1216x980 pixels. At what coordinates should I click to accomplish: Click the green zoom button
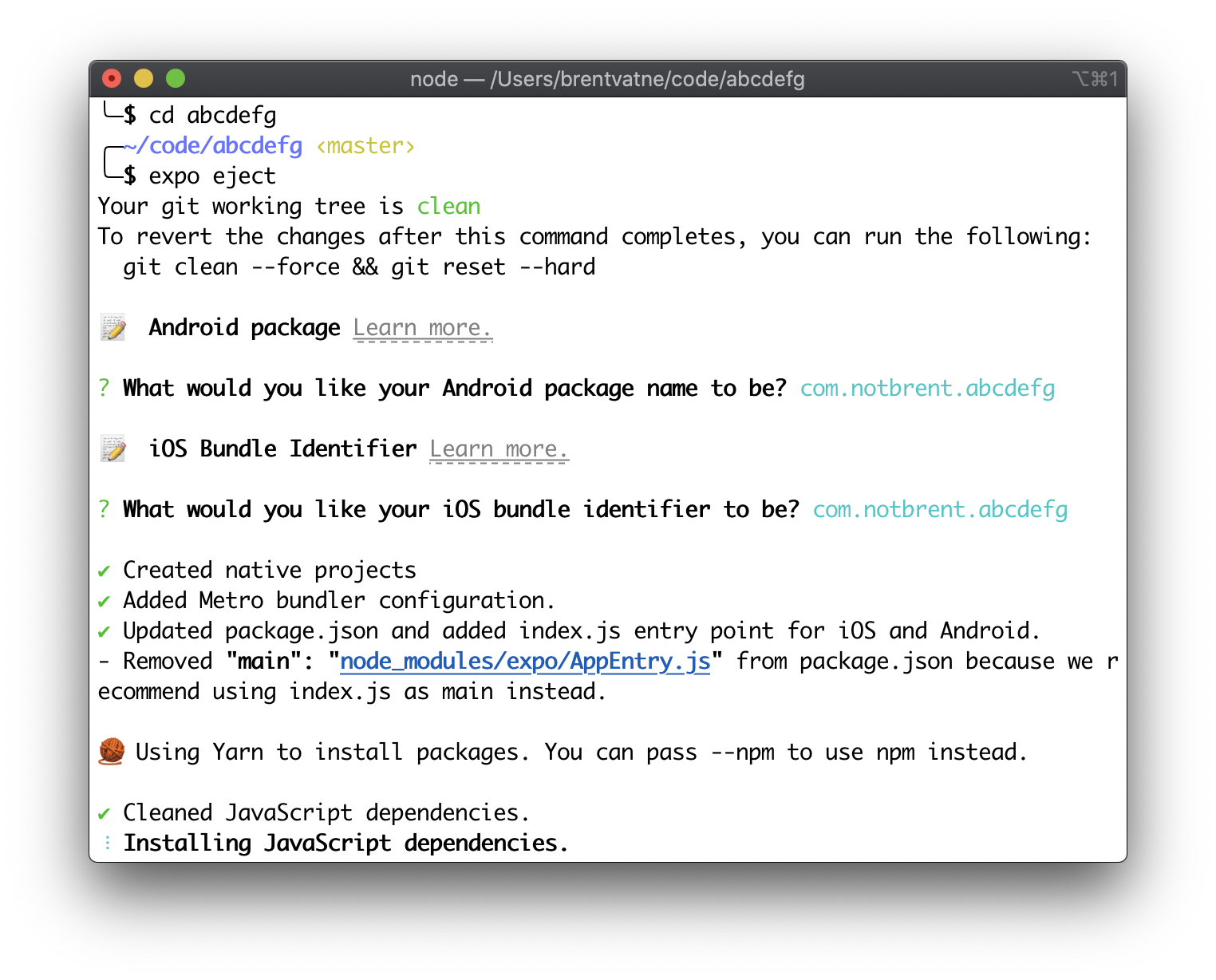point(176,78)
